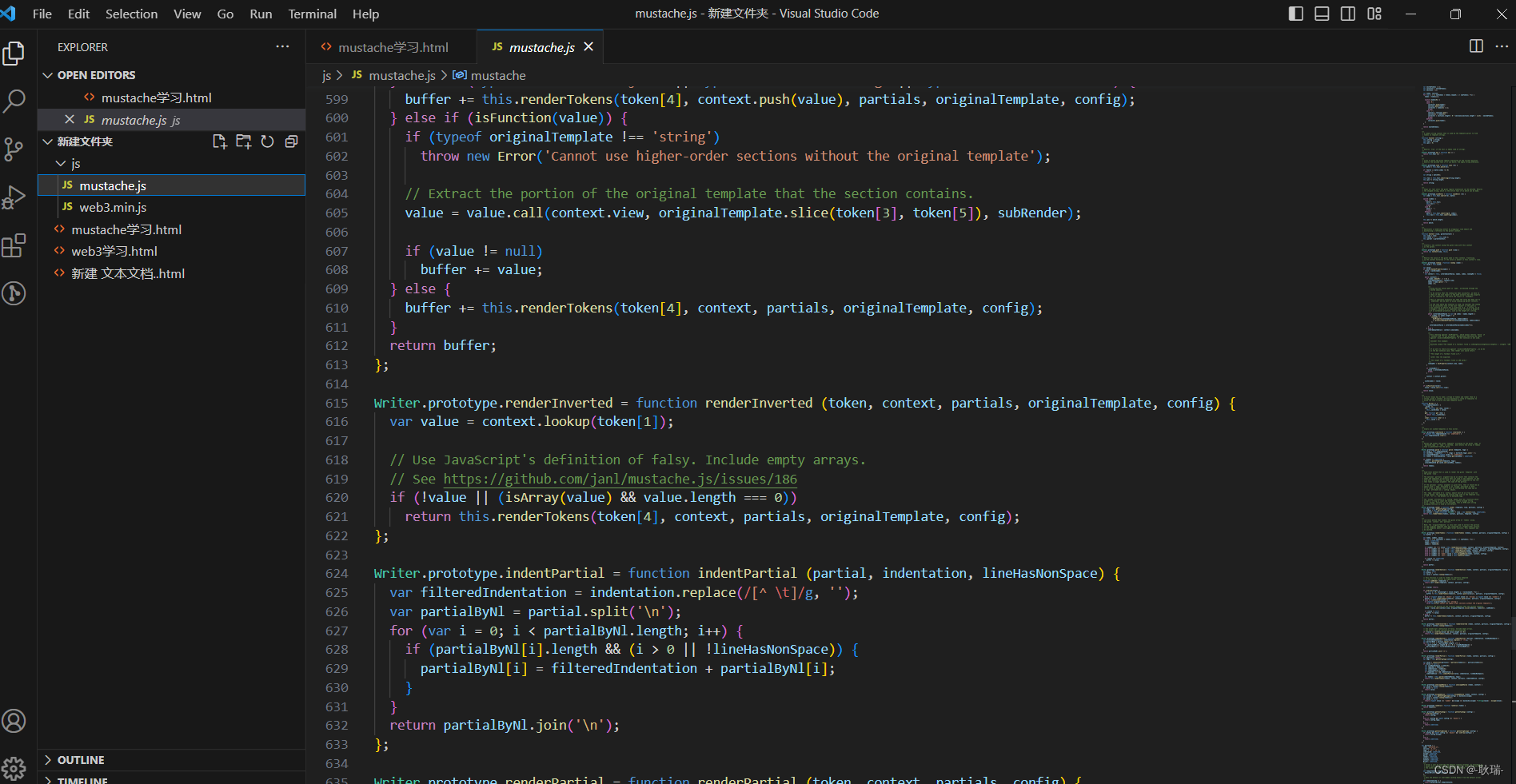This screenshot has width=1516, height=784.
Task: Follow the github.com/janl/mustache.js/issues/186 link
Action: pyautogui.click(x=620, y=479)
